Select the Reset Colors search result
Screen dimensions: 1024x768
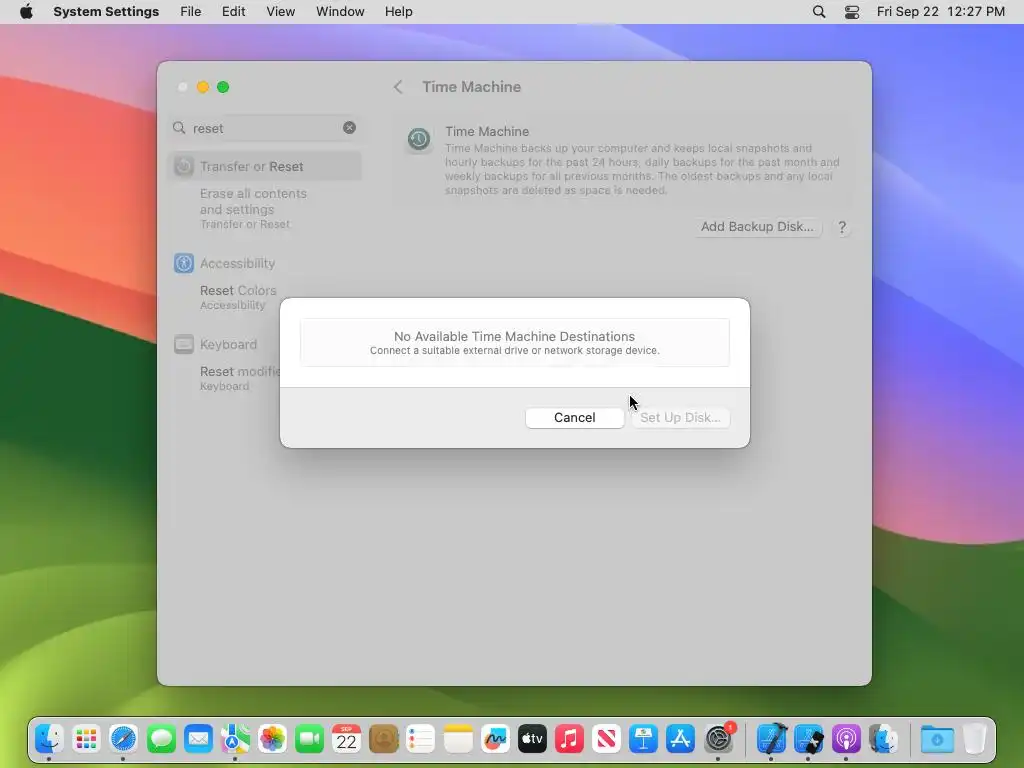click(x=238, y=296)
